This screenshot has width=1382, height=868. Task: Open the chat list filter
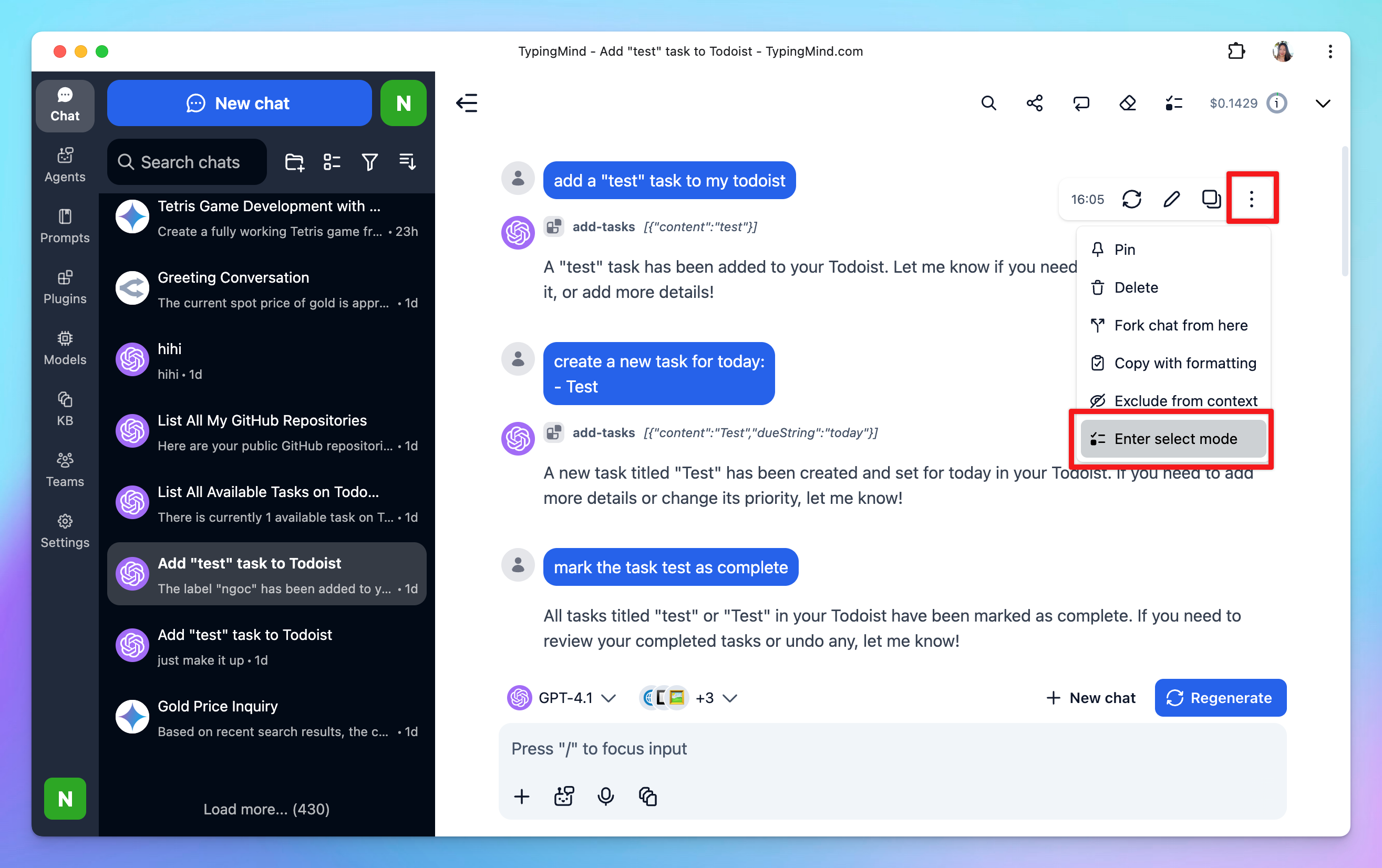coord(369,162)
